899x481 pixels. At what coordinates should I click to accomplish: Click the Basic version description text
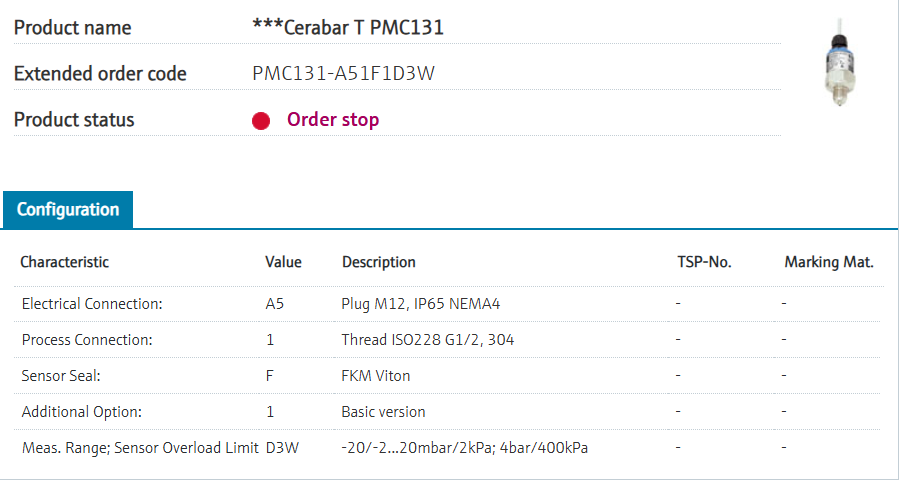[383, 412]
